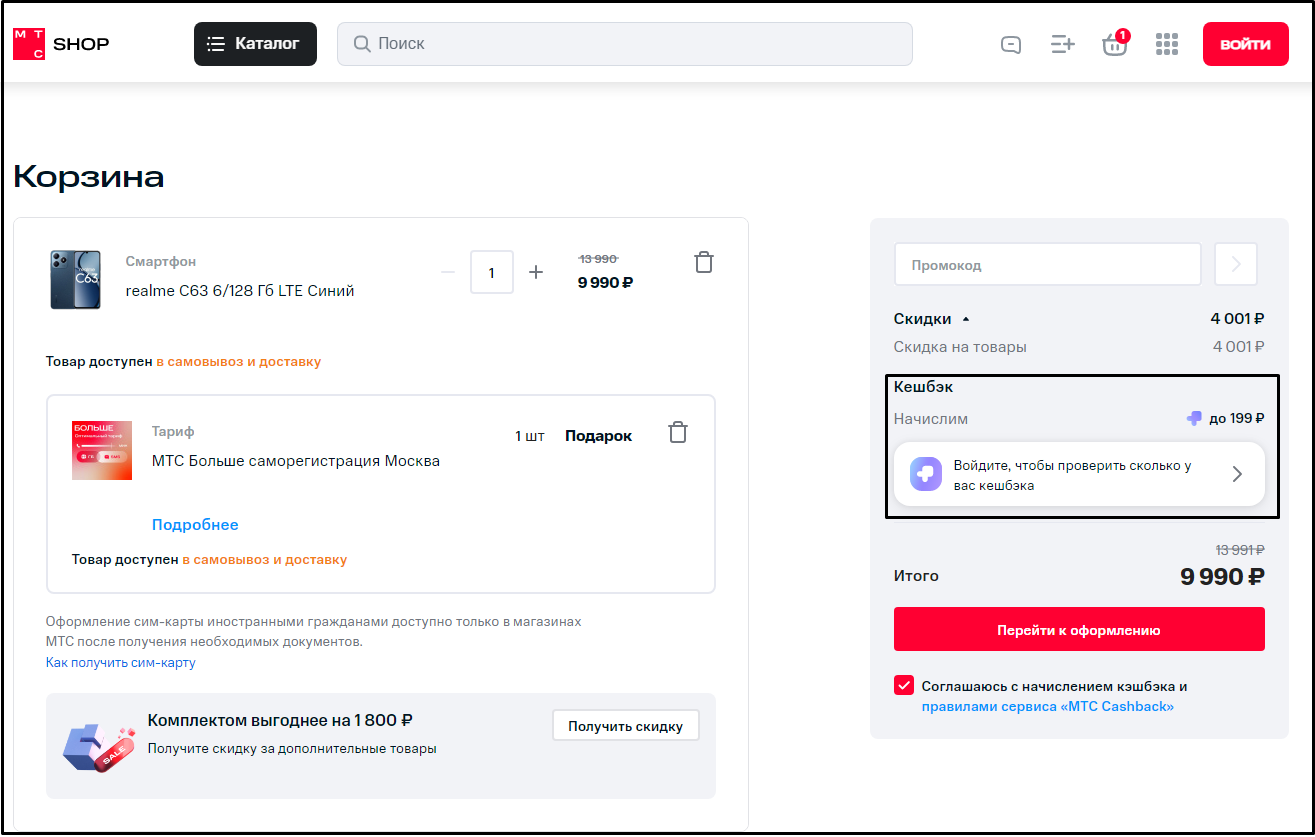The image size is (1315, 837).
Task: Open the chat support icon in header
Action: (x=1011, y=44)
